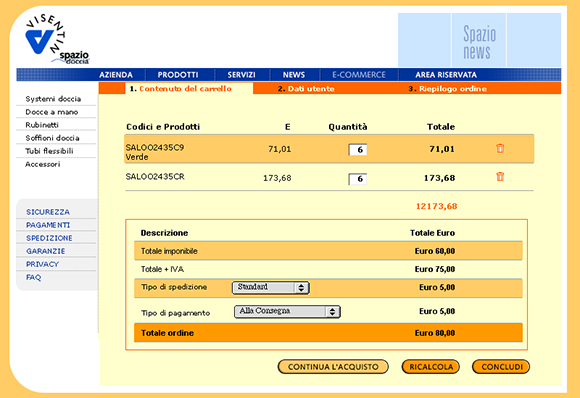Click the Quantità column header
The width and height of the screenshot is (580, 398).
[x=348, y=127]
